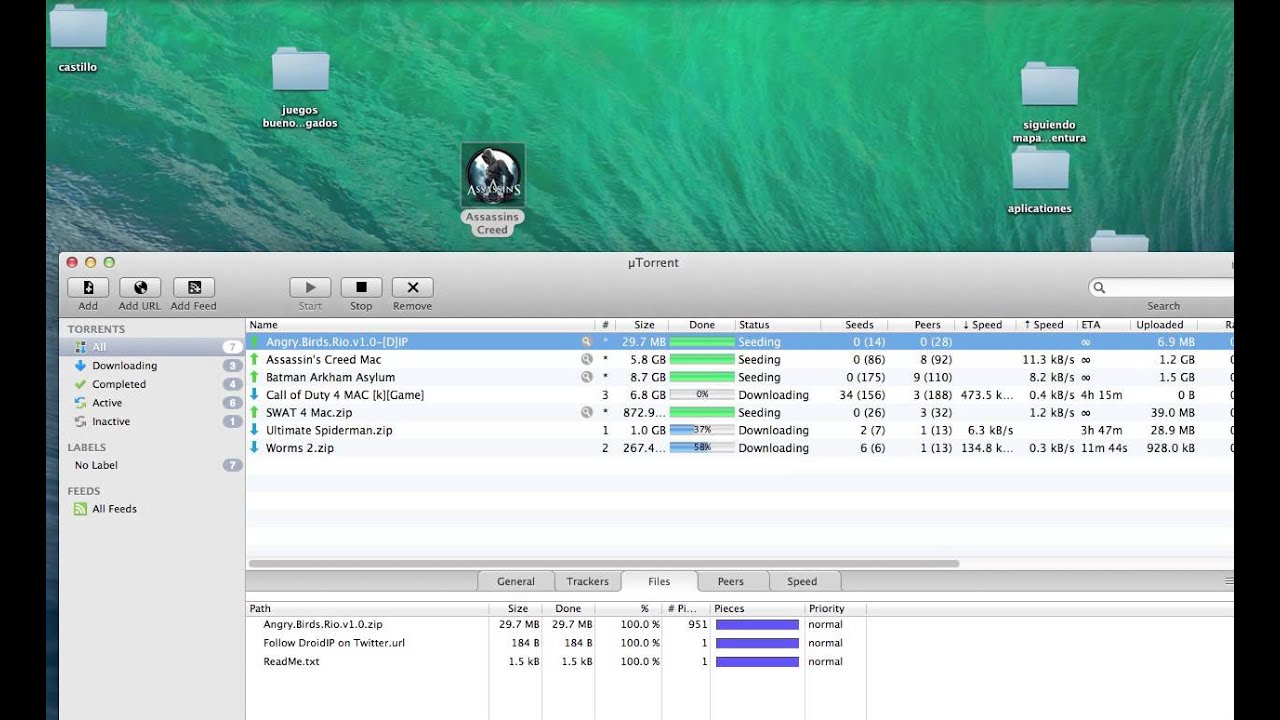
Task: Sort files by Priority column header
Action: [x=835, y=608]
